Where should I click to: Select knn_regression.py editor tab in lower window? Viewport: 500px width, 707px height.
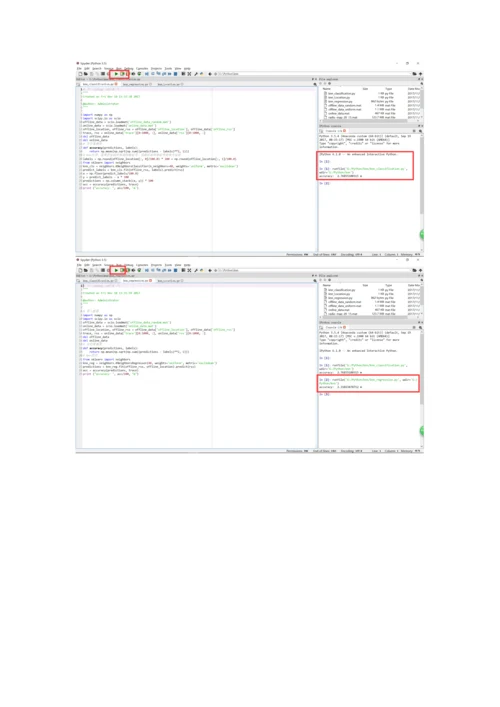coord(137,280)
